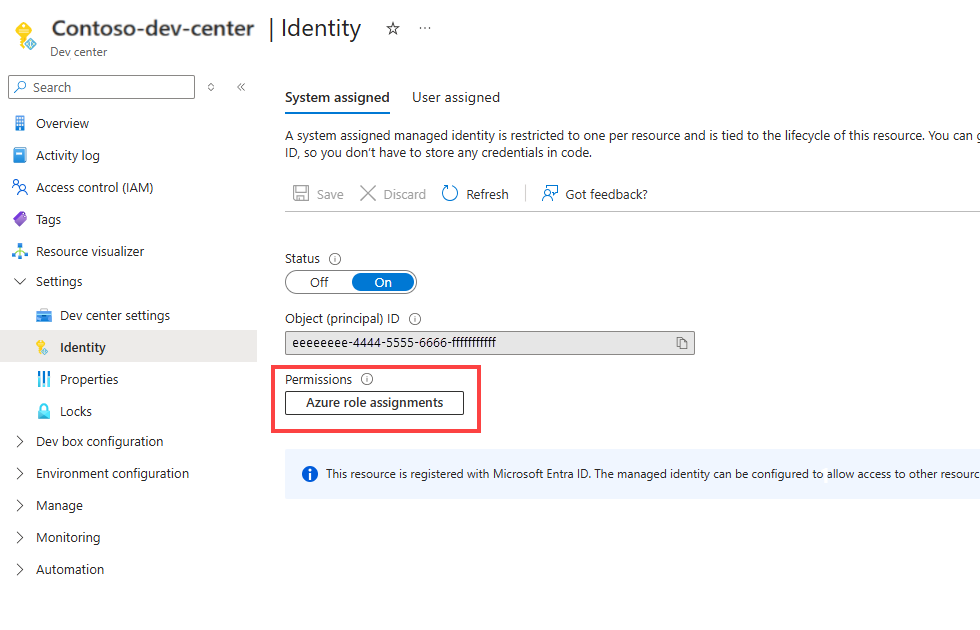Focus the sidebar Search field
Viewport: 980px width, 630px height.
pos(101,87)
